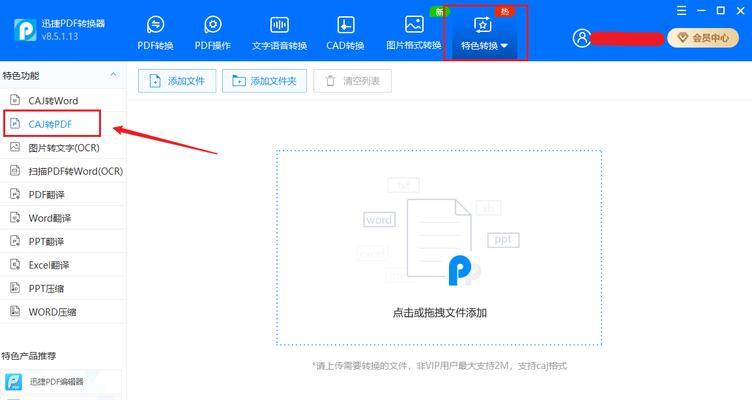Screen dimensions: 752x400
Task: Select 扫描PDF转Word(OCR) option
Action: click(63, 171)
